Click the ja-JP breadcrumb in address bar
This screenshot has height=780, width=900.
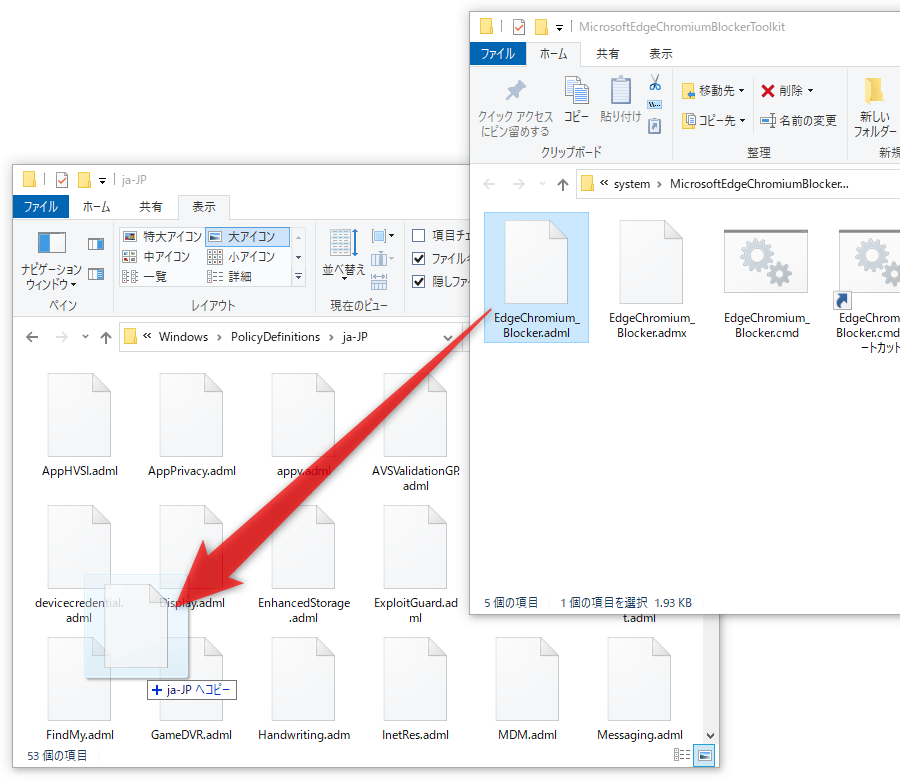355,337
